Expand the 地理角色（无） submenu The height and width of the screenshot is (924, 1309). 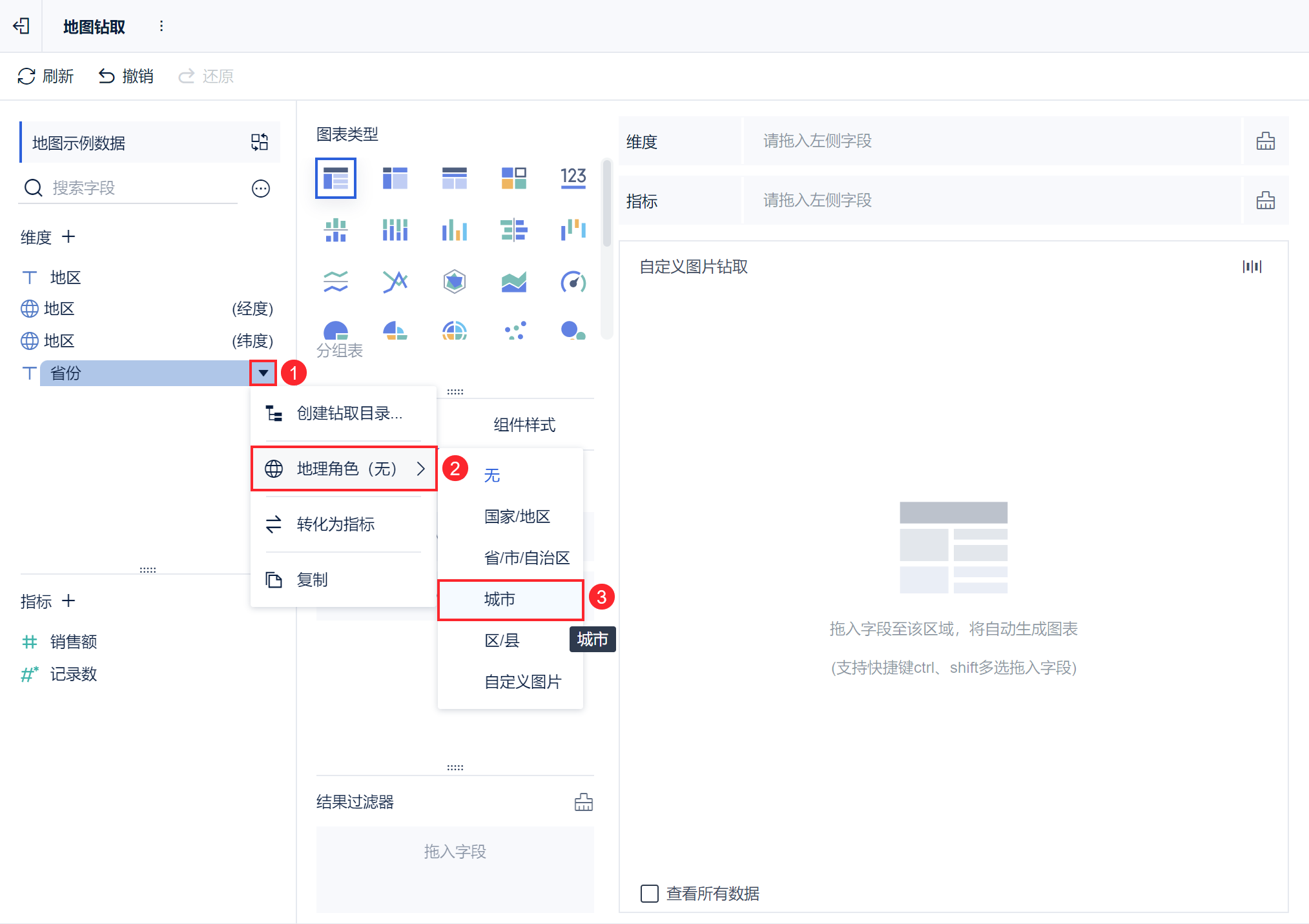tap(344, 469)
